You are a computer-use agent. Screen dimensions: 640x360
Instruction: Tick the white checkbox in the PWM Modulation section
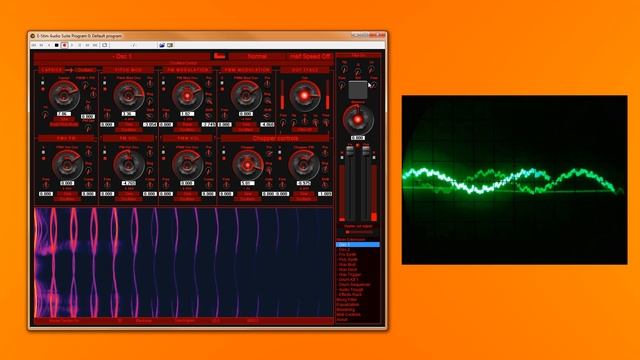222,83
